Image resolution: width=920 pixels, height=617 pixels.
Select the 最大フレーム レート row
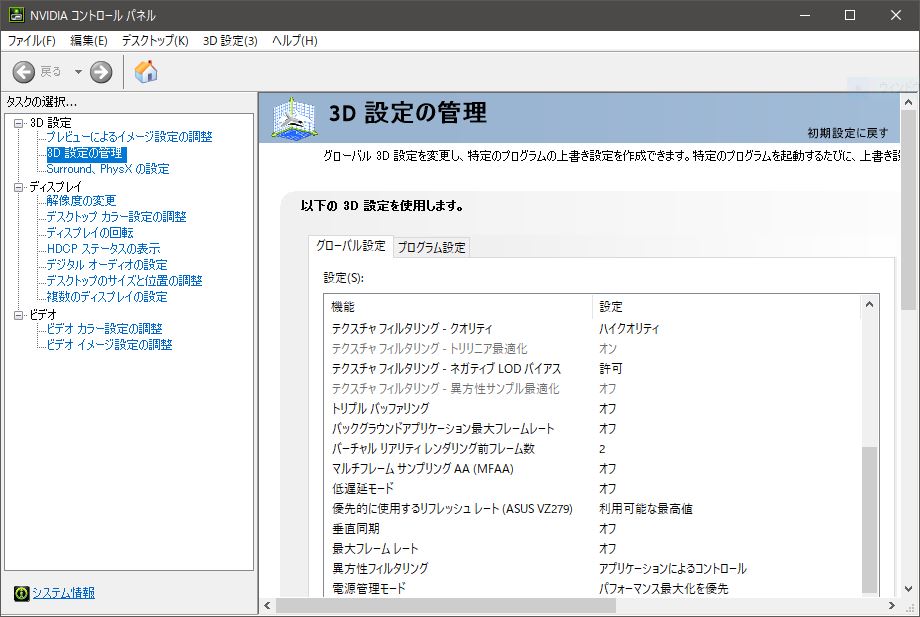(591, 548)
